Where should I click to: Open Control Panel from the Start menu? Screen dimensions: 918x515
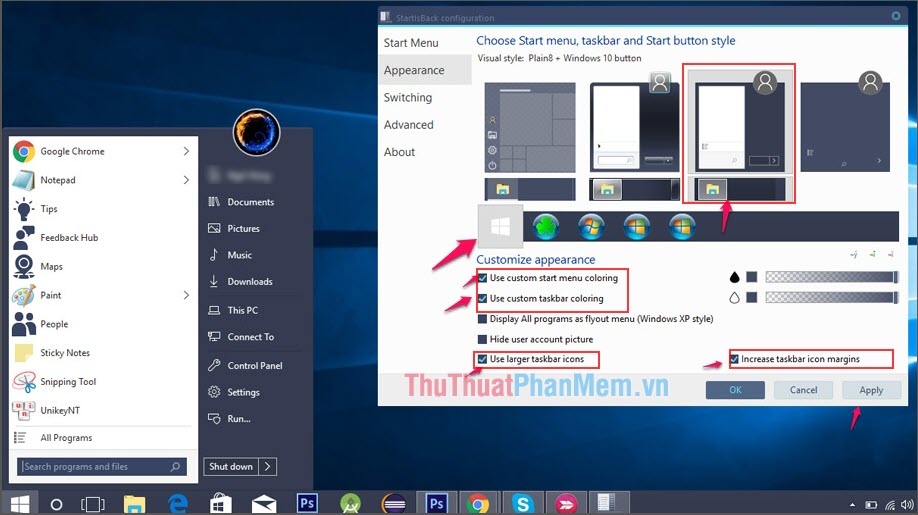253,366
